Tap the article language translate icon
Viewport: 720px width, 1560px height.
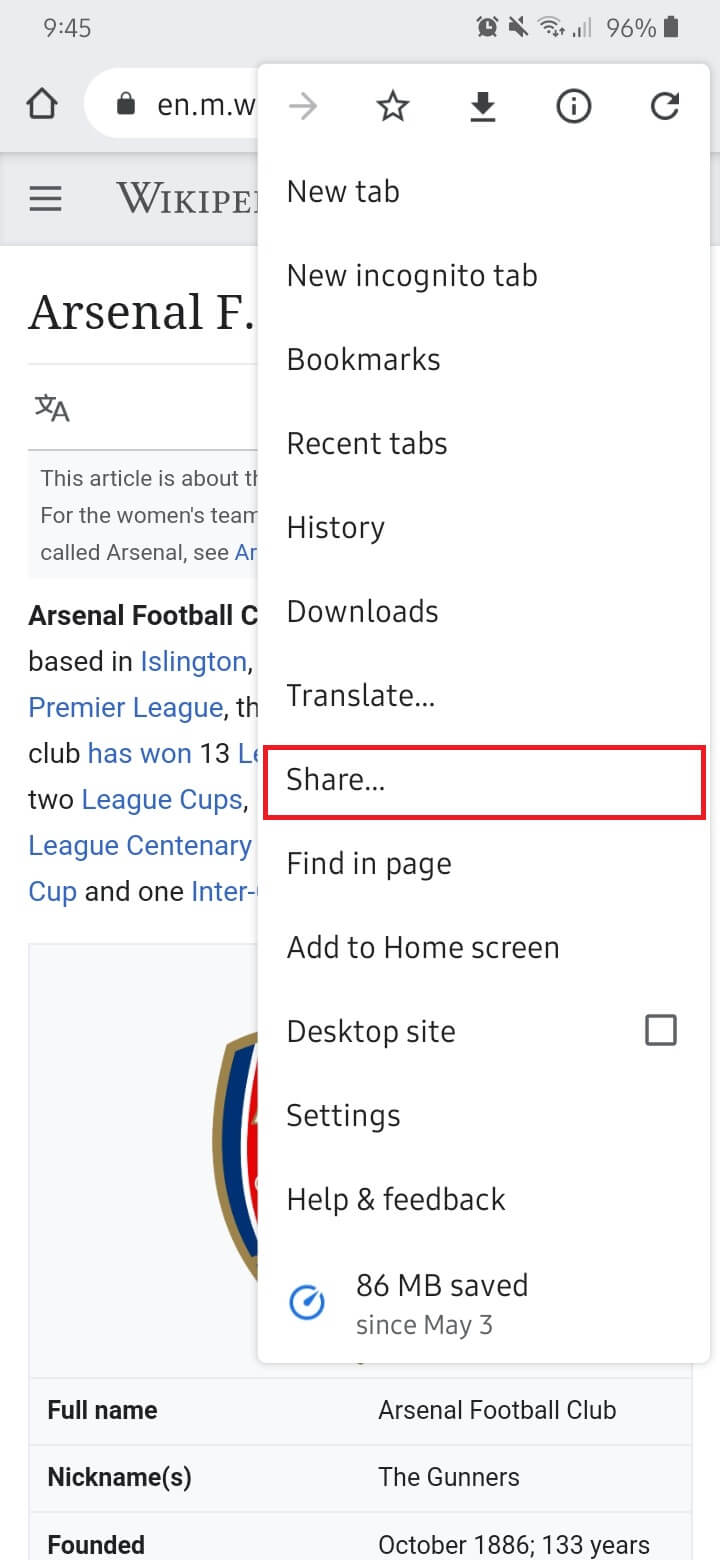[52, 408]
